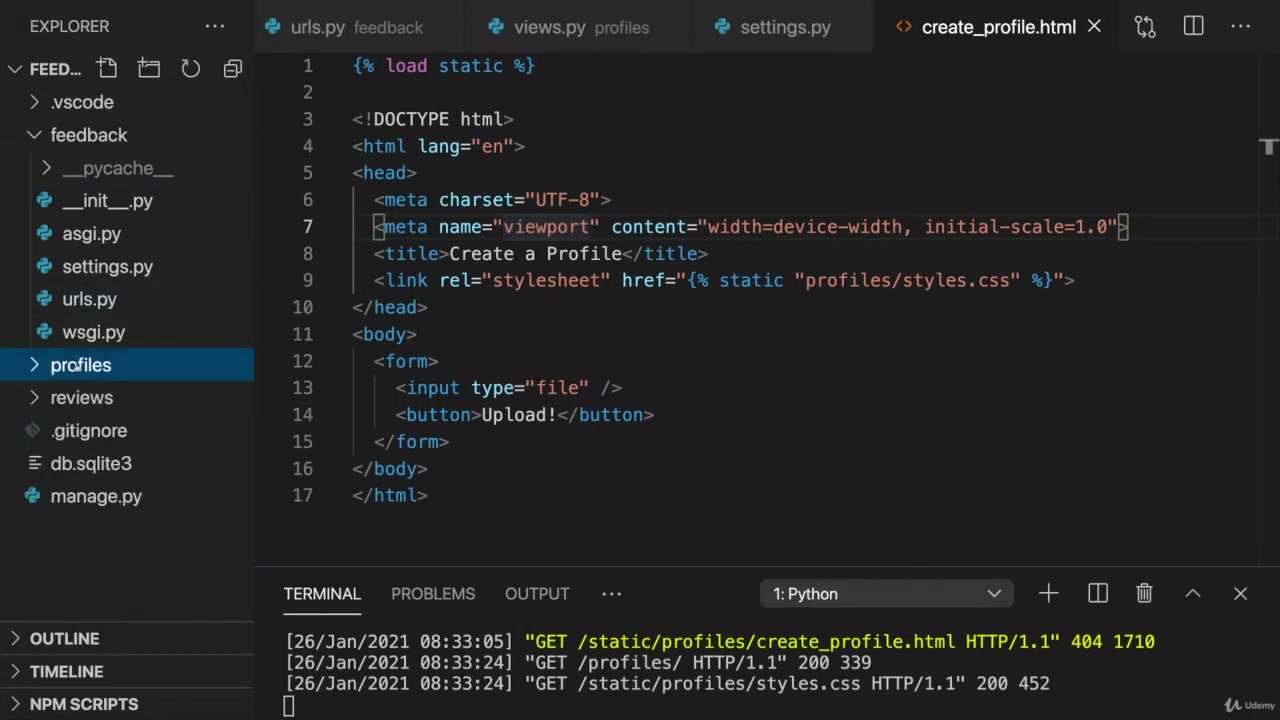Viewport: 1280px width, 720px height.
Task: Split the terminal pane
Action: [1097, 594]
